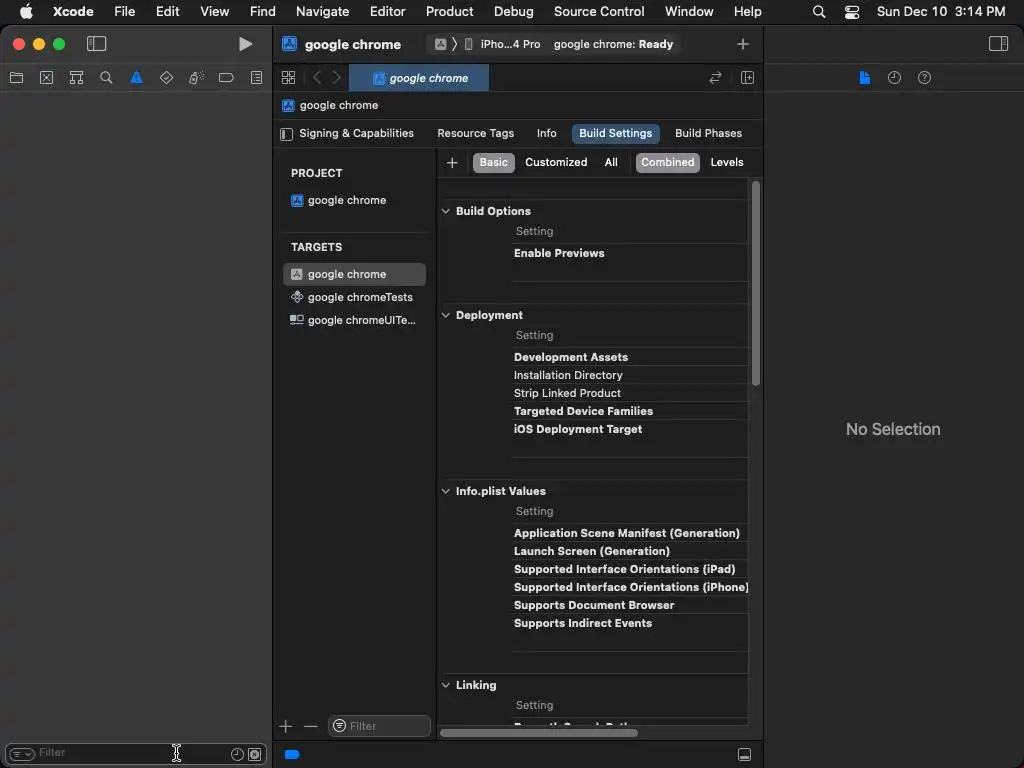Open the Library with the plus button
The image size is (1024, 768).
[x=743, y=44]
